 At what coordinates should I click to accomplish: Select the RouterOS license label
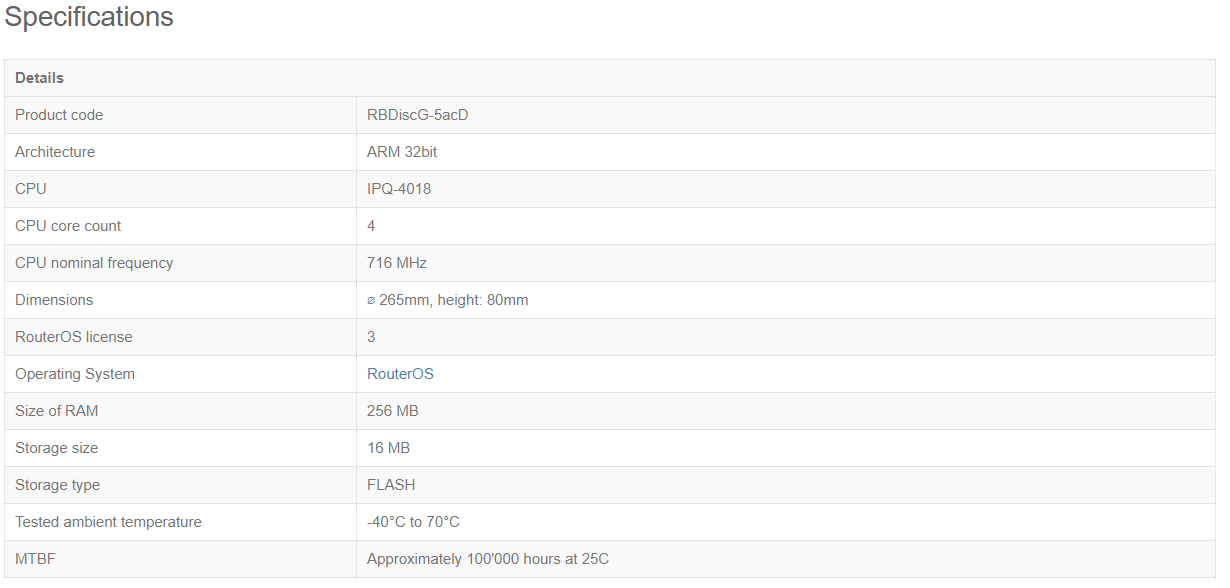73,337
